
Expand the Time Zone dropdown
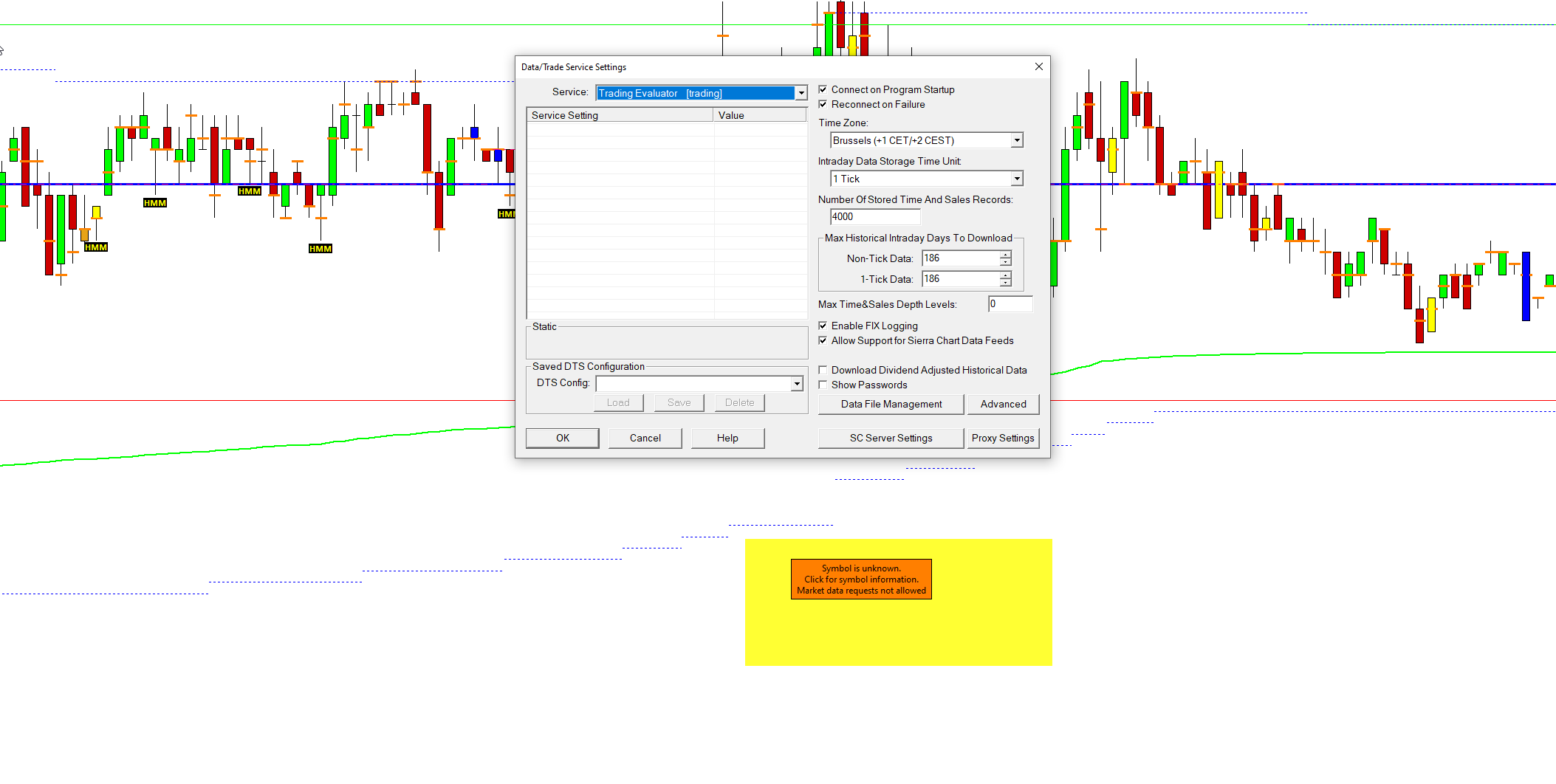[x=1017, y=140]
